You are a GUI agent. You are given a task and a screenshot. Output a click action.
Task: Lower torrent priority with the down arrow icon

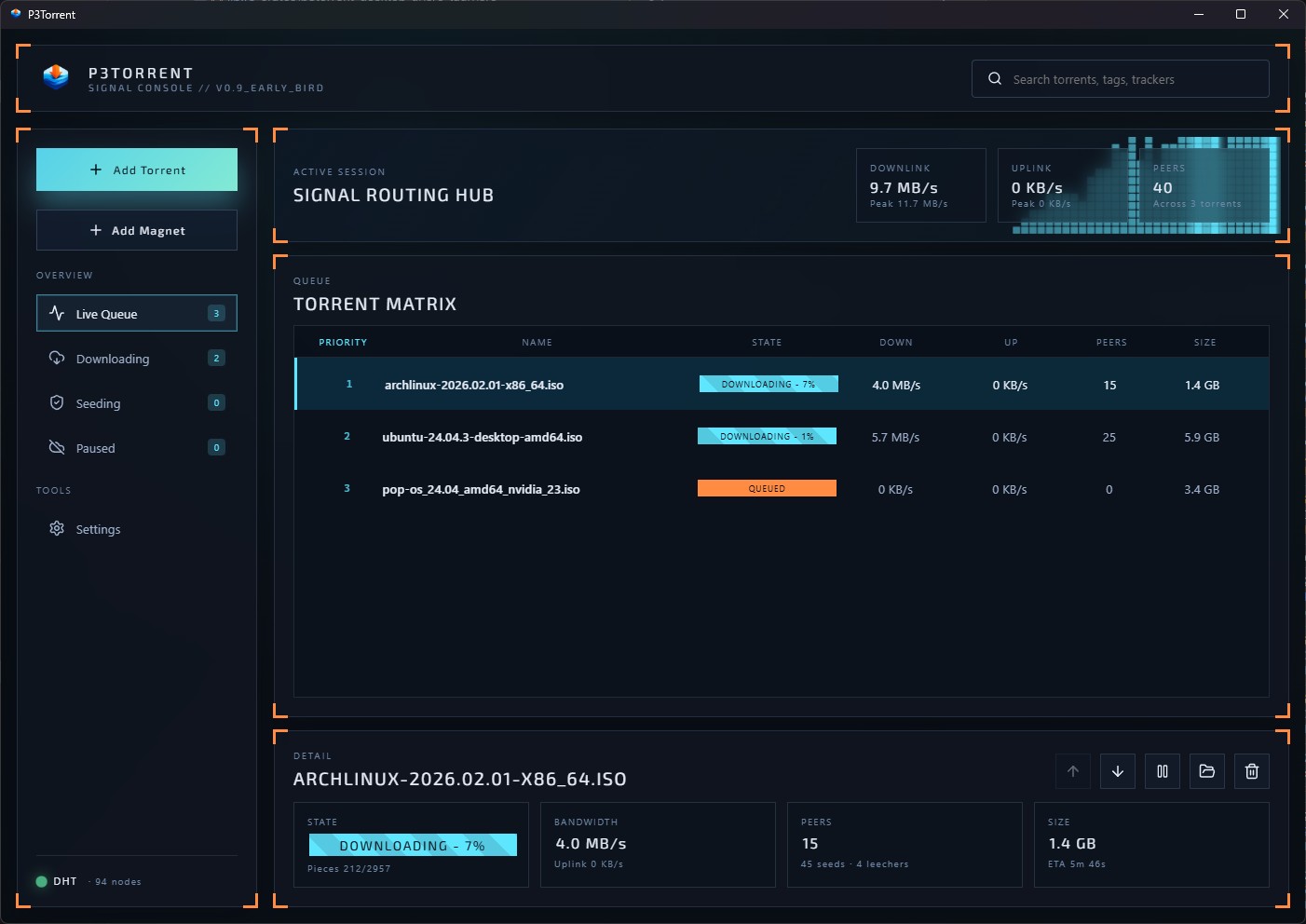[x=1118, y=771]
